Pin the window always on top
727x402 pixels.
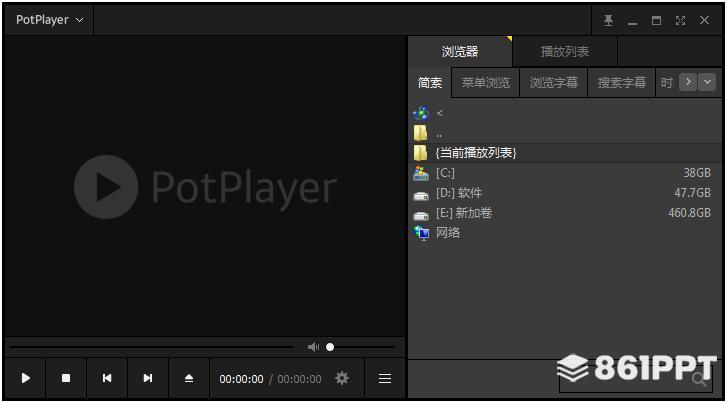(x=608, y=20)
